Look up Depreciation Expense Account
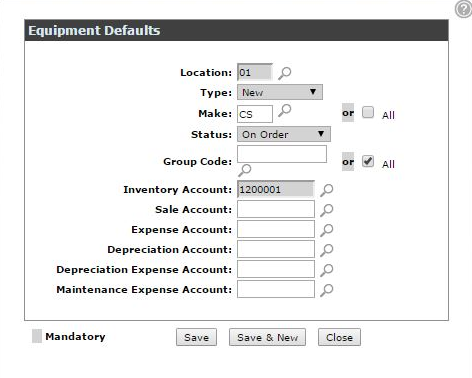Screen dimensions: 472x378 [327, 270]
